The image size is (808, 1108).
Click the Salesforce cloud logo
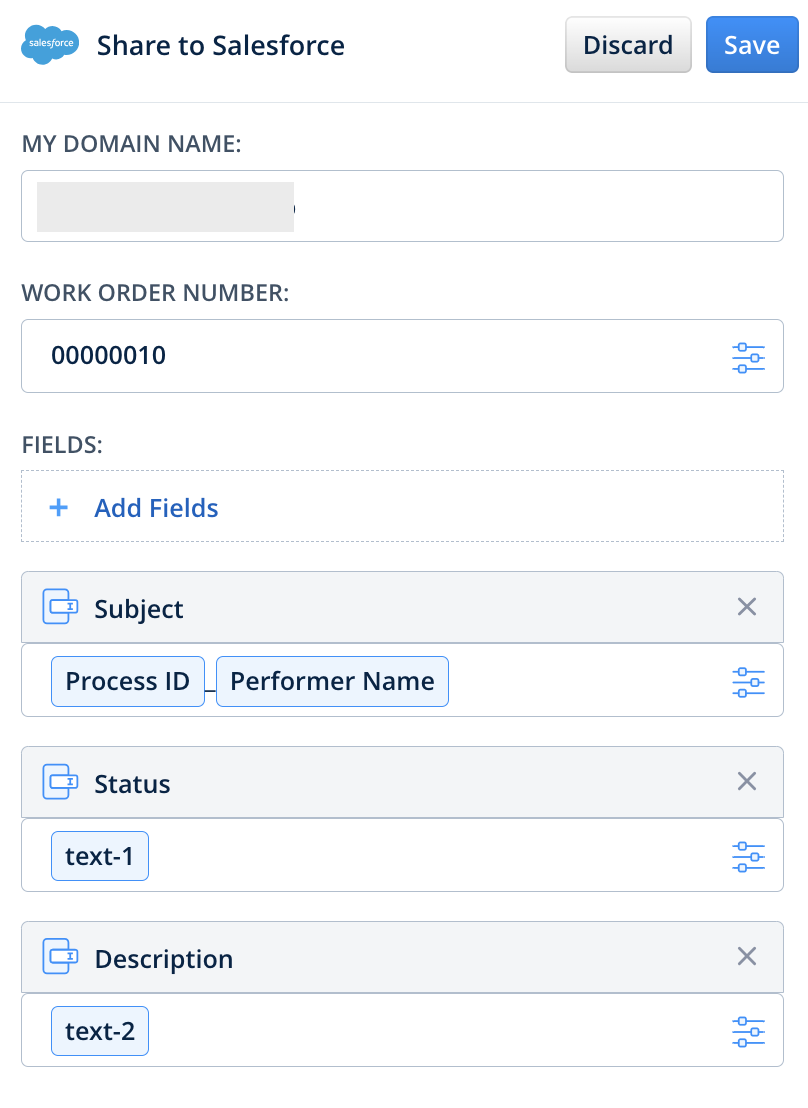tap(48, 44)
